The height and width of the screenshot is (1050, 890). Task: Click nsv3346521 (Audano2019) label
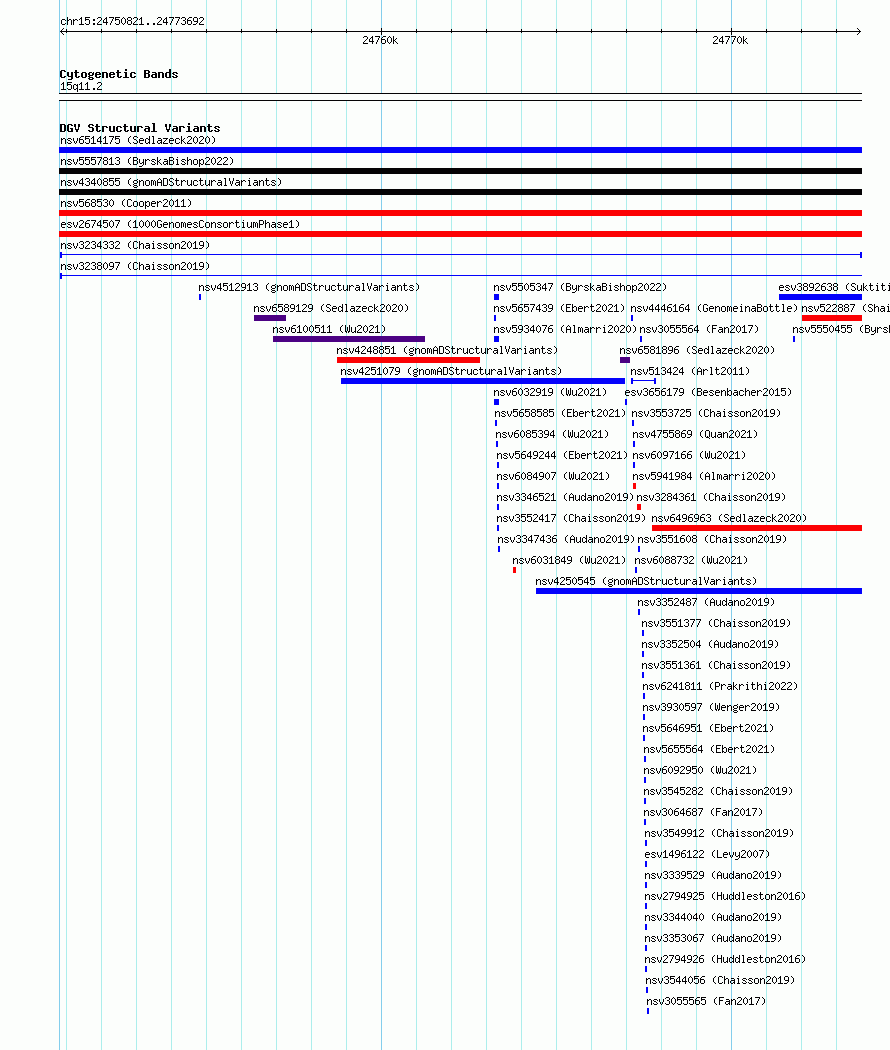[x=565, y=497]
